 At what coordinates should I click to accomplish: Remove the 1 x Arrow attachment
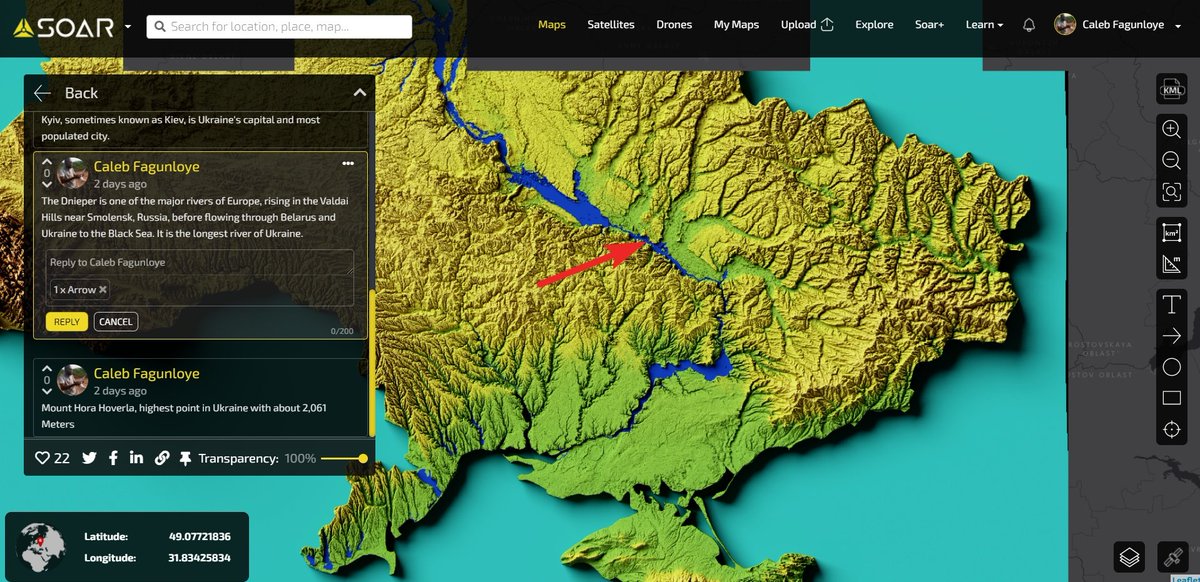pyautogui.click(x=102, y=290)
